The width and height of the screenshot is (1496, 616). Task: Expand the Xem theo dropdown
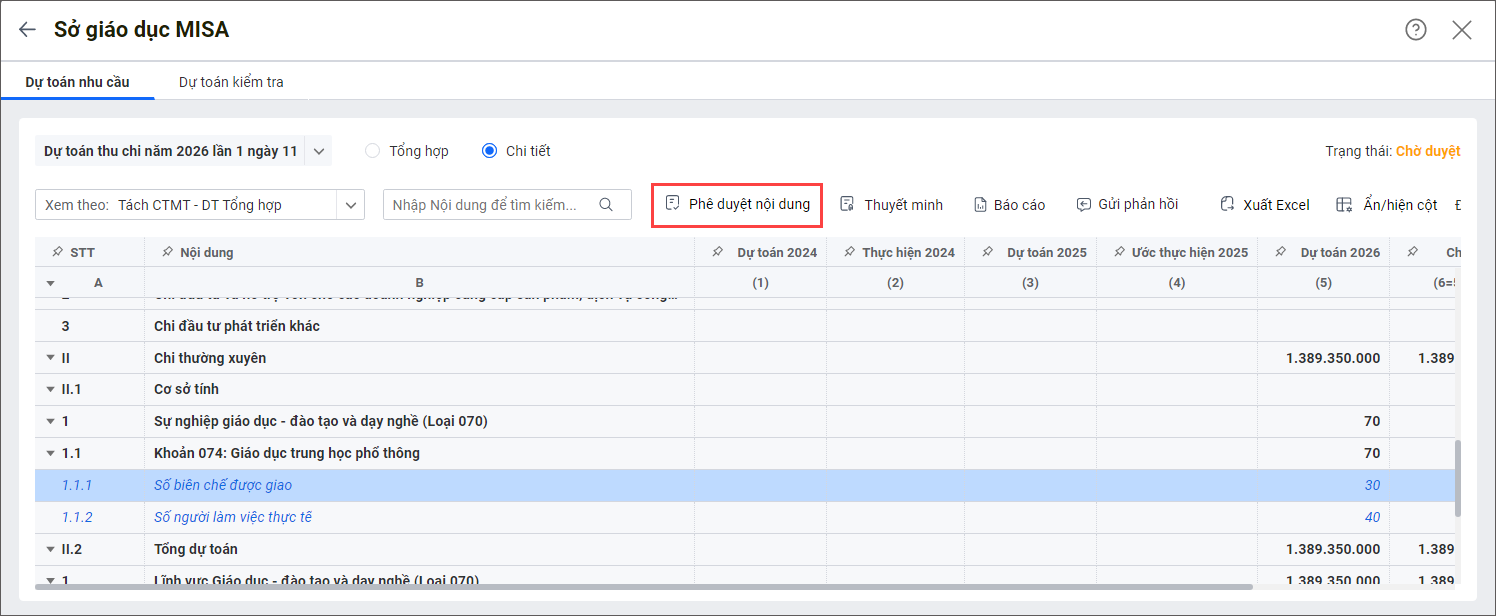click(350, 205)
